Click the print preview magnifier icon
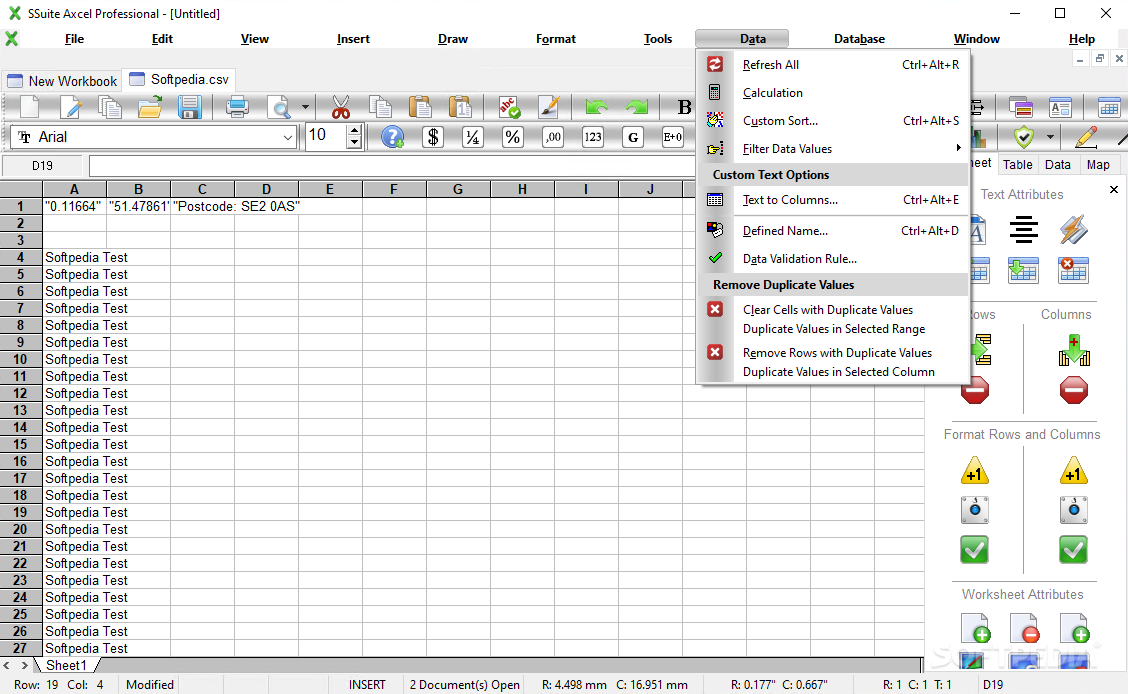The width and height of the screenshot is (1128, 694). 278,107
